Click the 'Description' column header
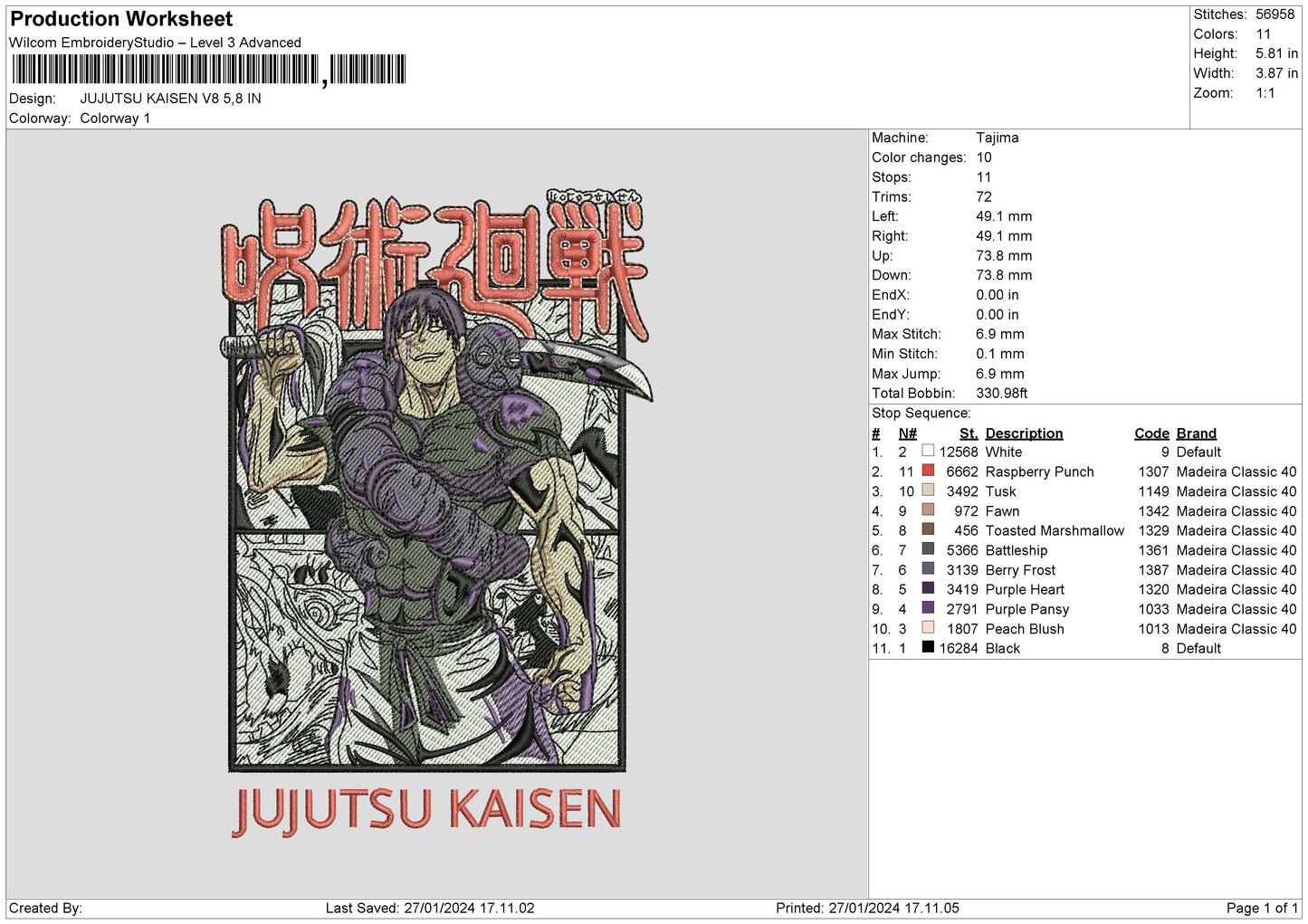 pyautogui.click(x=1024, y=433)
